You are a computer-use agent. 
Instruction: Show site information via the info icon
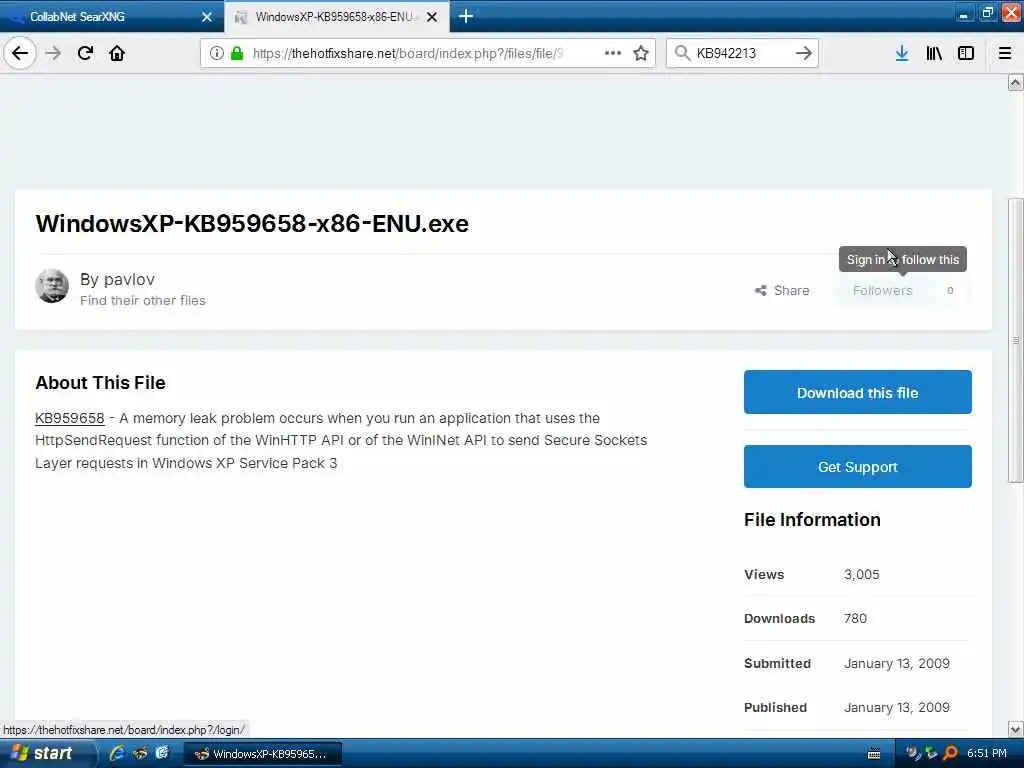(217, 53)
